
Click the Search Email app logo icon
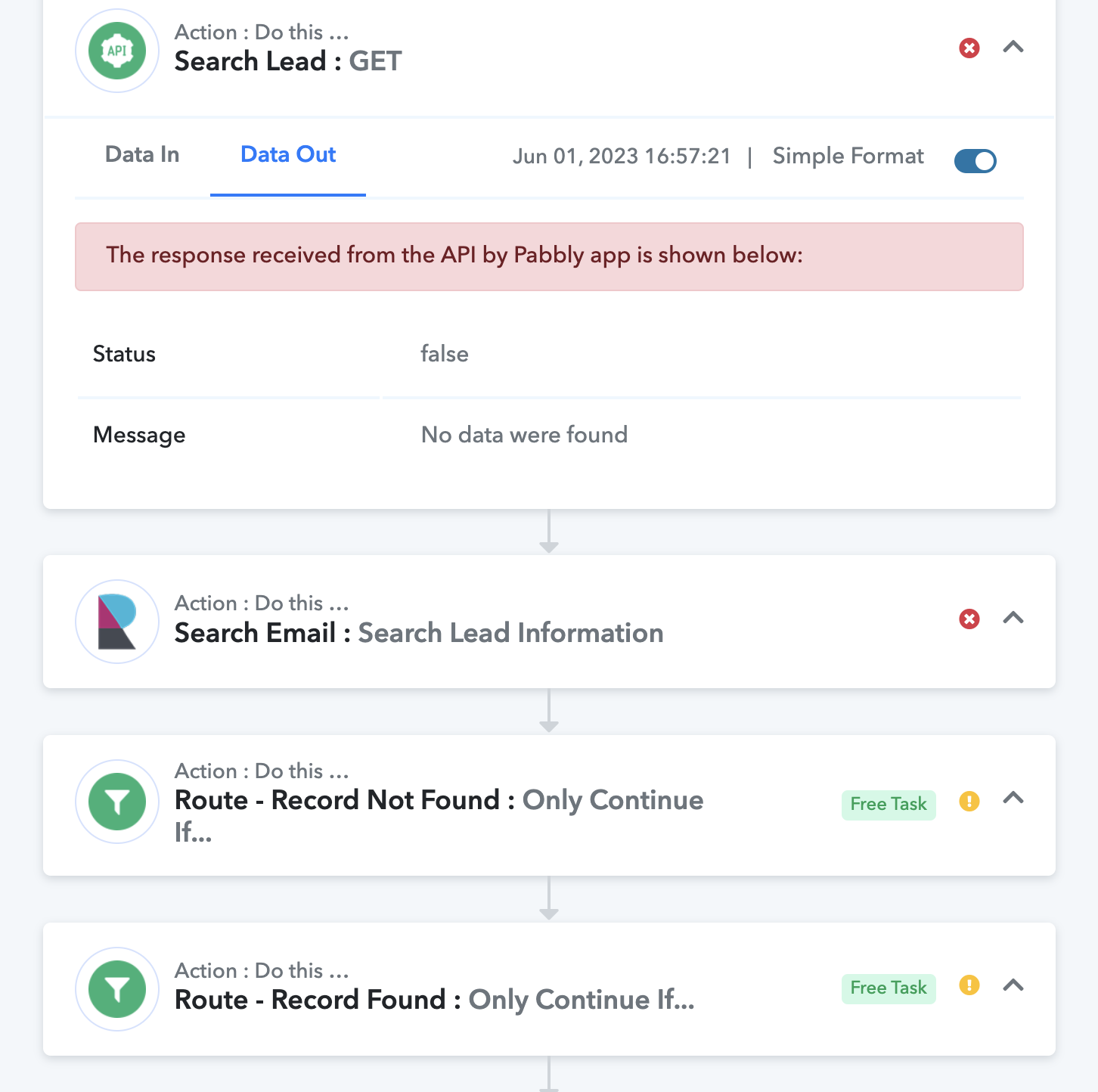tap(117, 622)
